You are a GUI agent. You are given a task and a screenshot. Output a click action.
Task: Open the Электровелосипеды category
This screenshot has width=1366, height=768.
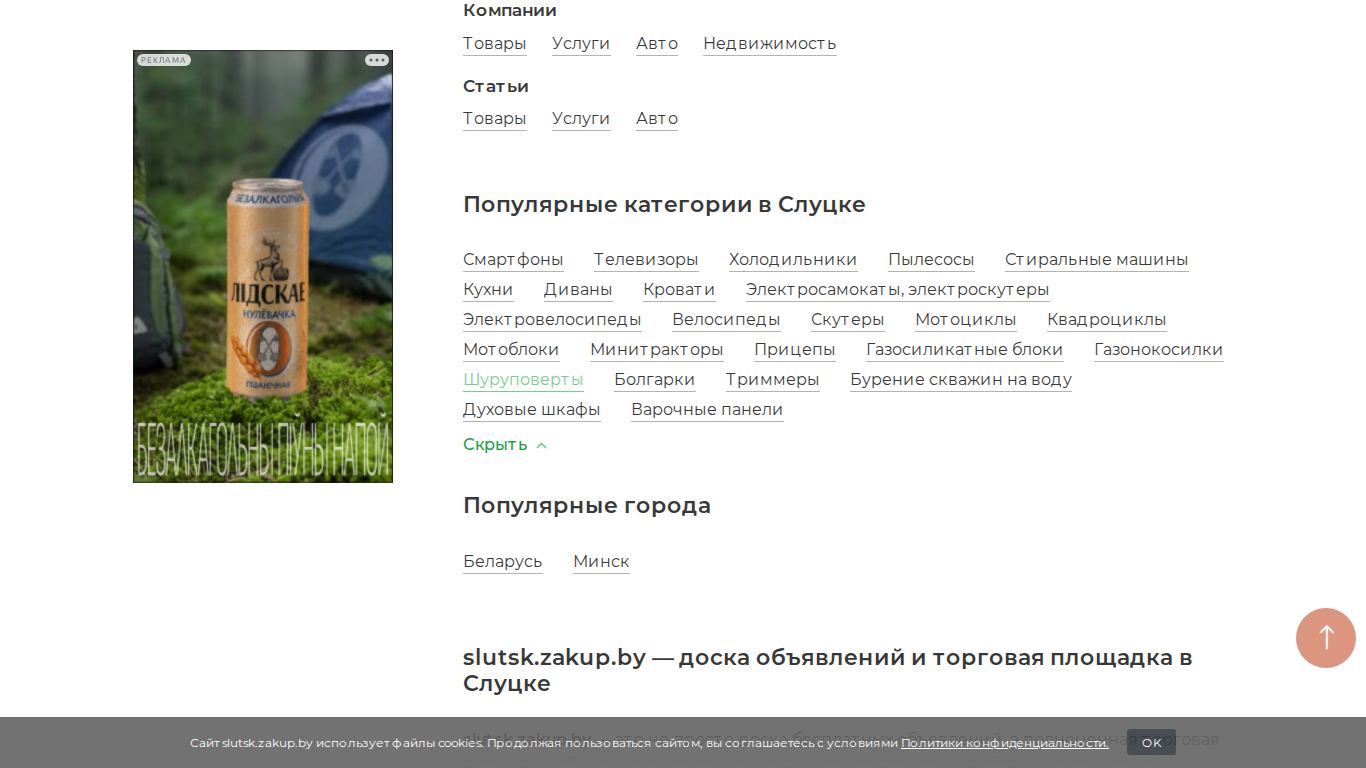coord(552,319)
